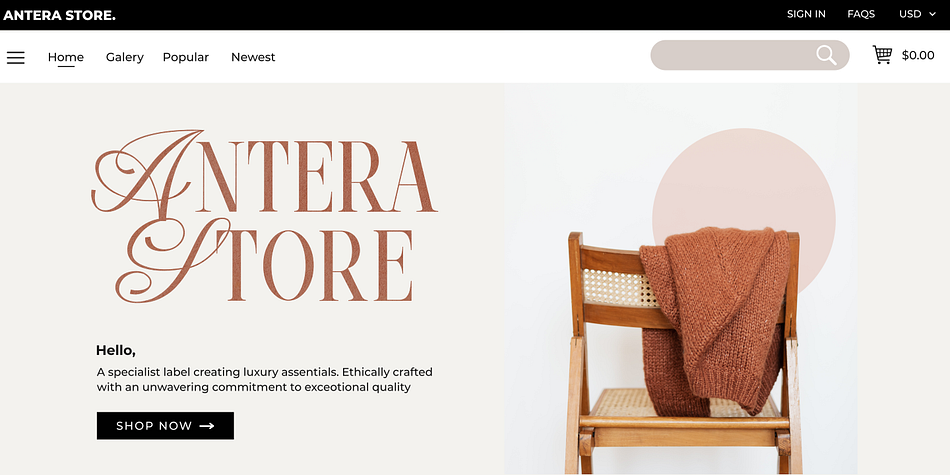
Task: Click the chair with sweater product image
Action: point(680,279)
